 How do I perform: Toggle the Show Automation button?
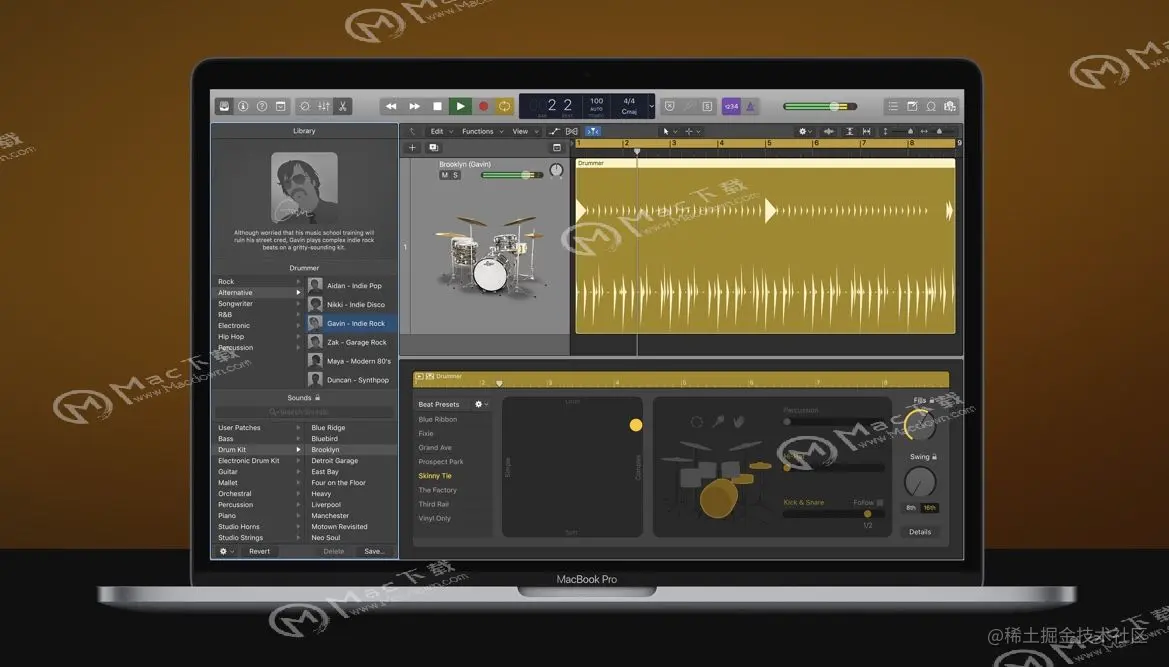click(x=554, y=131)
